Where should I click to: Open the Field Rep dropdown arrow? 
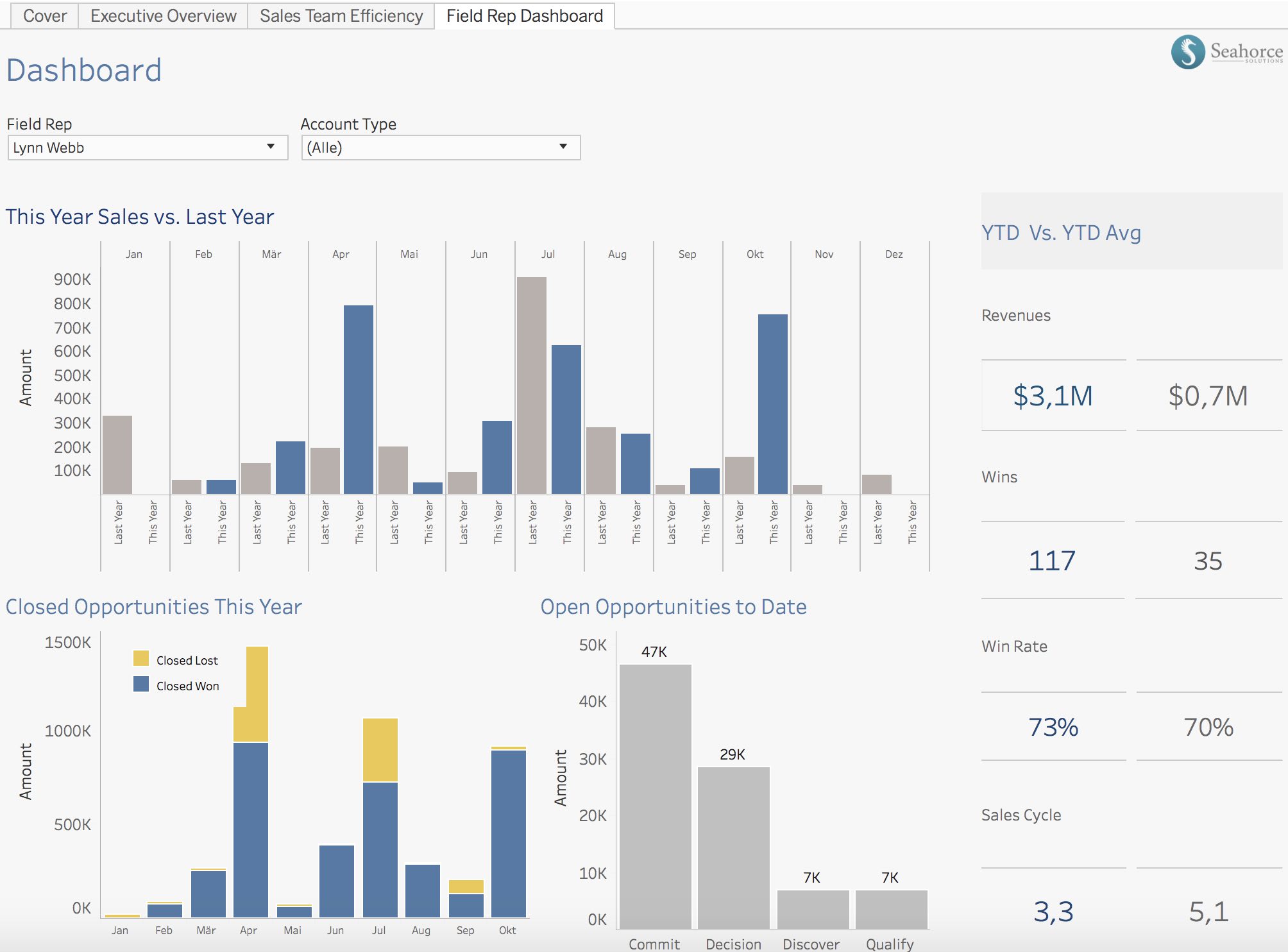pyautogui.click(x=271, y=147)
